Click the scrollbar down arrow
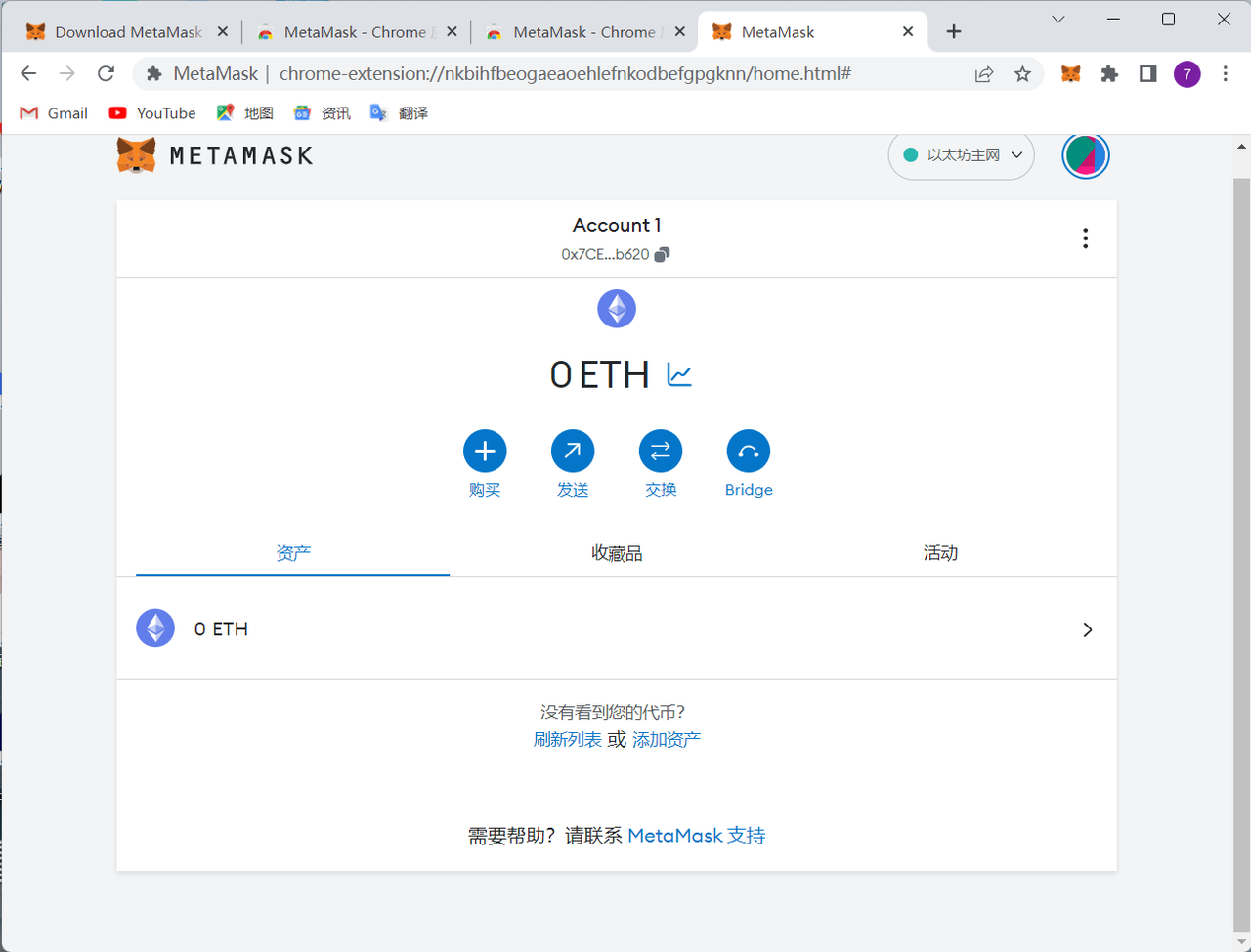 (x=1241, y=942)
